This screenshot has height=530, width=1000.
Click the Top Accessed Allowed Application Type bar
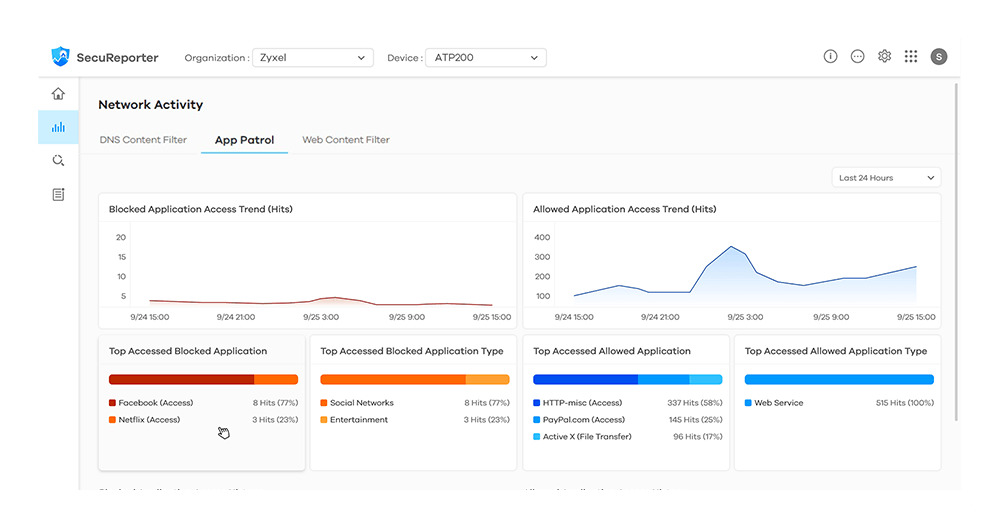839,379
